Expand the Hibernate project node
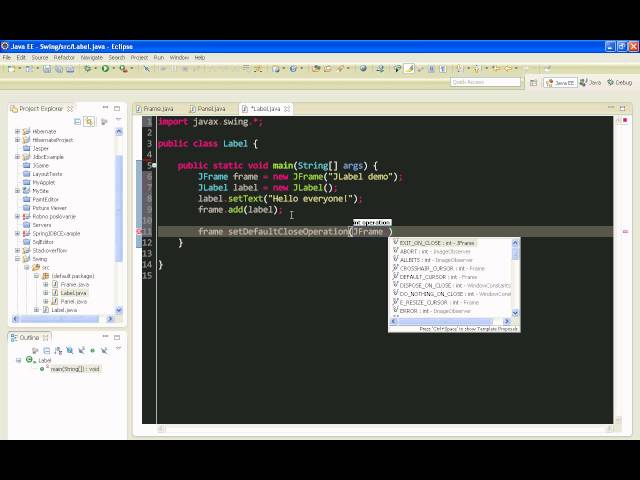This screenshot has width=640, height=480. coord(17,131)
